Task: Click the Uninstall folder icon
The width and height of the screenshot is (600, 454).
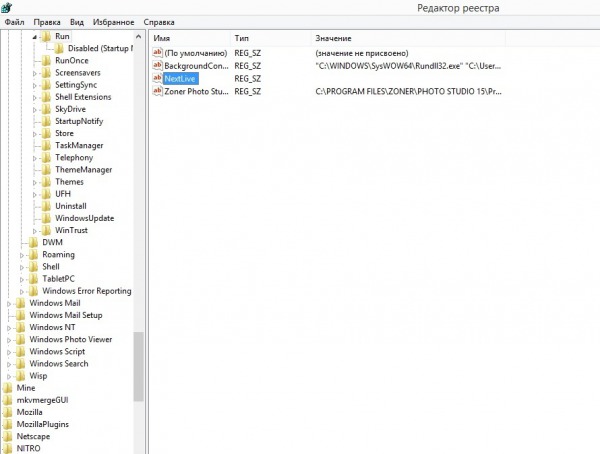Action: click(x=46, y=206)
